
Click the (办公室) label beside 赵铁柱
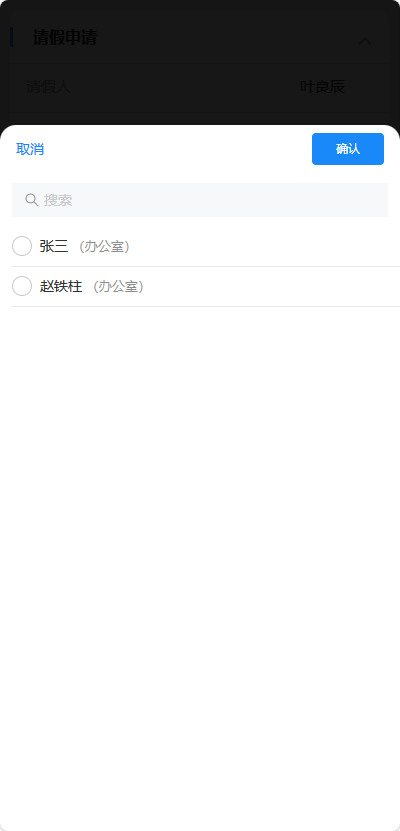click(x=119, y=287)
